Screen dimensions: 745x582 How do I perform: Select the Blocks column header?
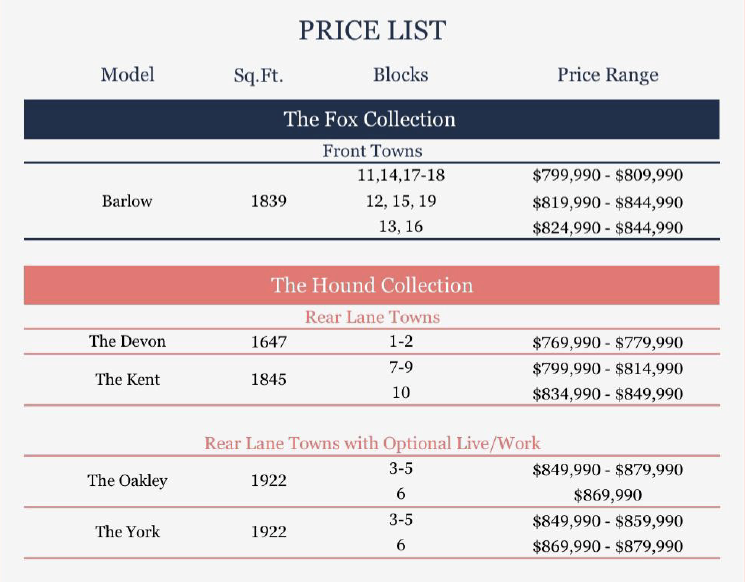point(401,75)
